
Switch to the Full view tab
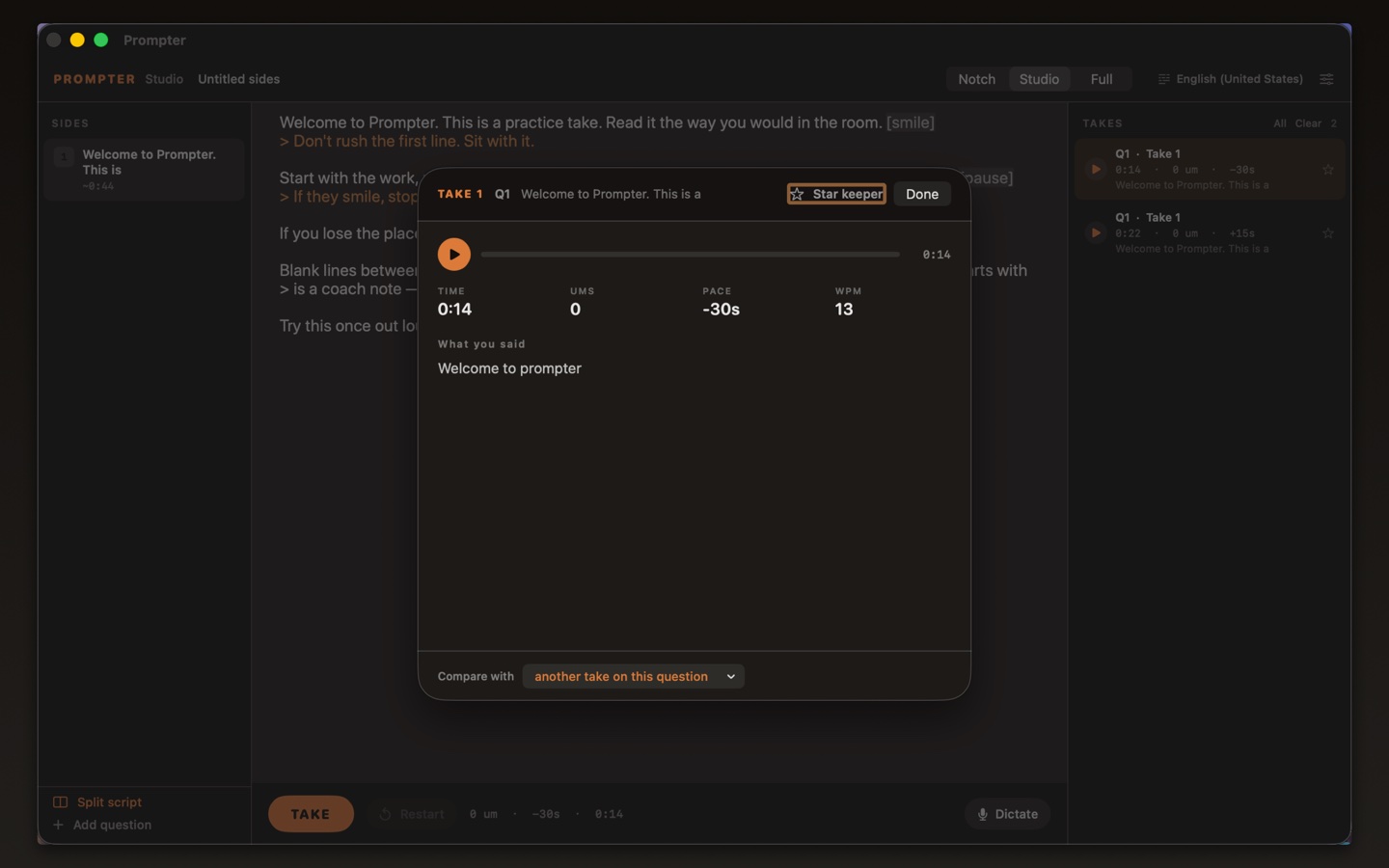click(x=1102, y=79)
